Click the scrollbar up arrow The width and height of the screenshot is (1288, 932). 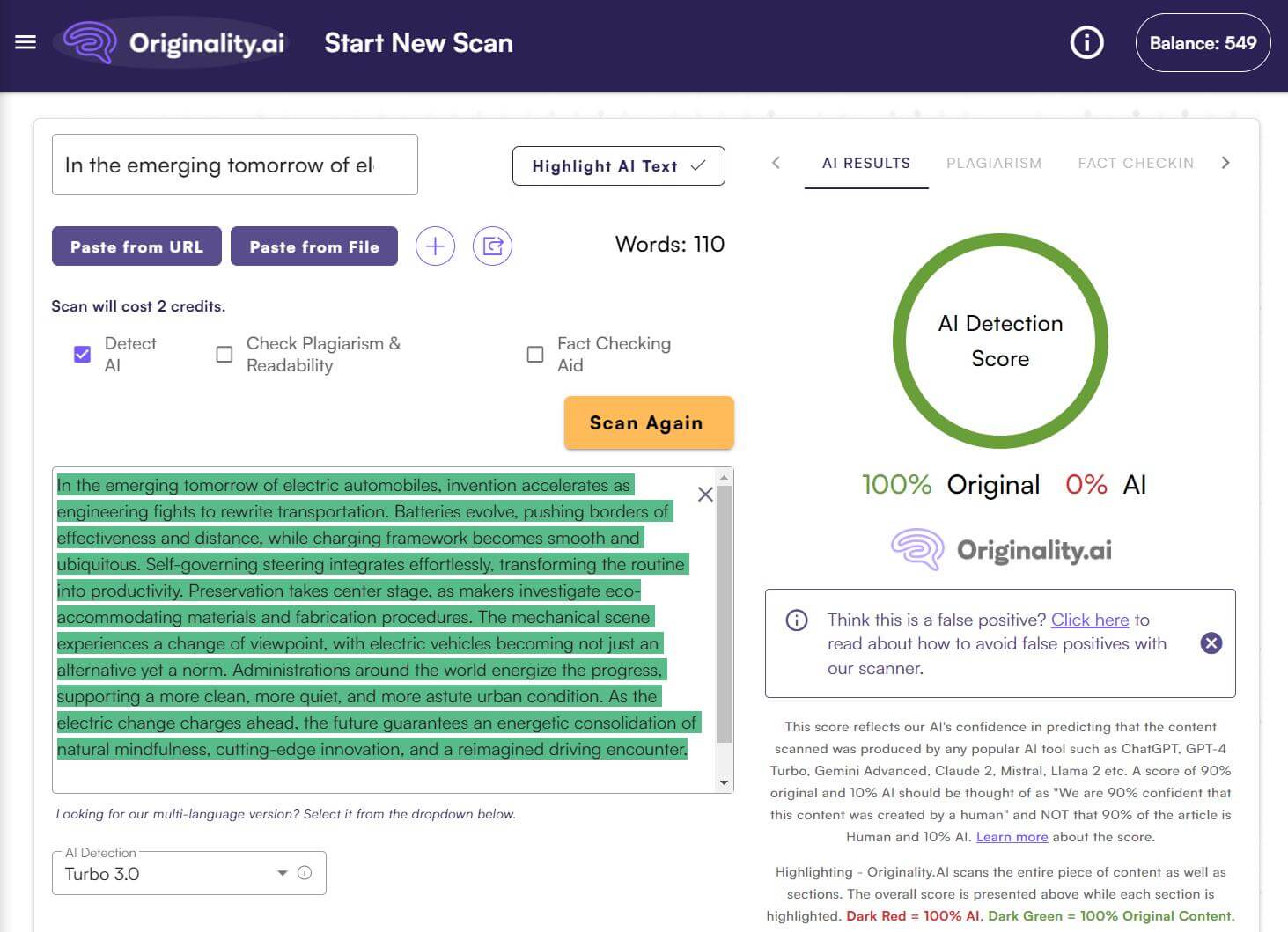(725, 477)
